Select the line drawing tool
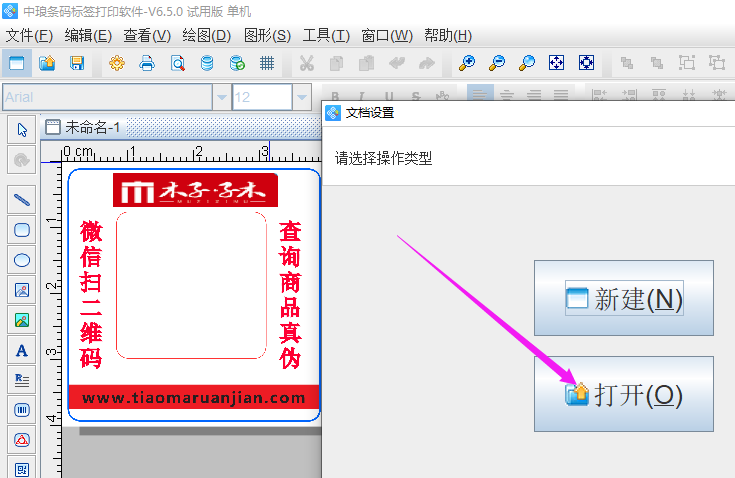This screenshot has width=735, height=478. (21, 199)
